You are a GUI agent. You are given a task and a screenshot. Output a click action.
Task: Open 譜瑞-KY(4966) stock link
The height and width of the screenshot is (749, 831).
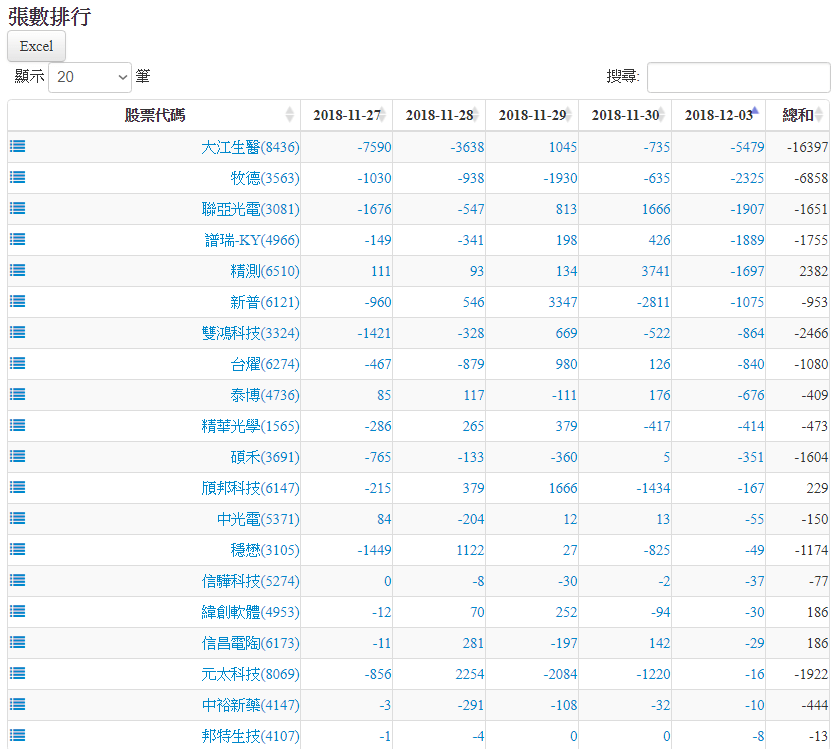pos(251,240)
